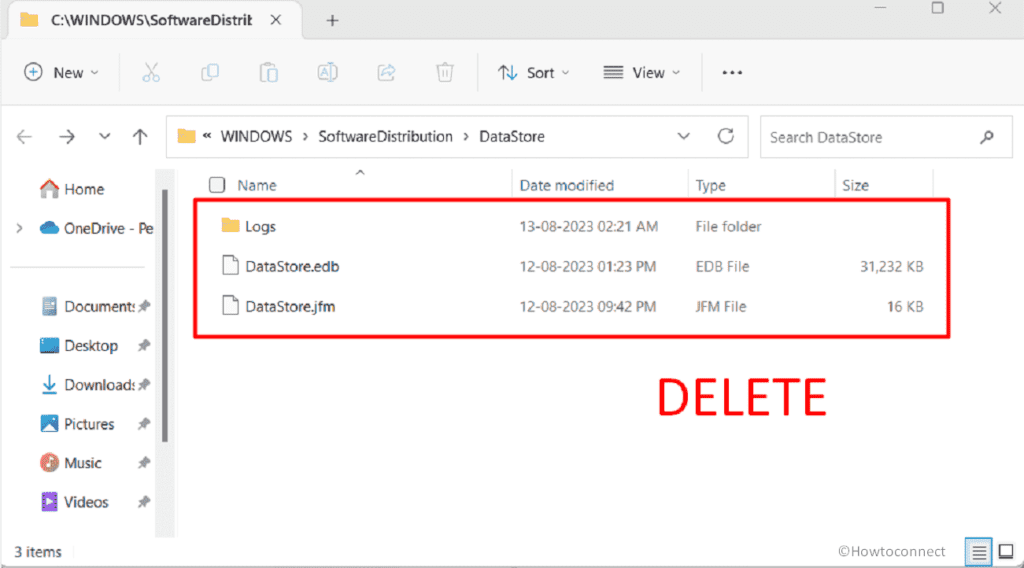Click the navigation pane scrollbar
The height and width of the screenshot is (568, 1024).
pos(165,316)
